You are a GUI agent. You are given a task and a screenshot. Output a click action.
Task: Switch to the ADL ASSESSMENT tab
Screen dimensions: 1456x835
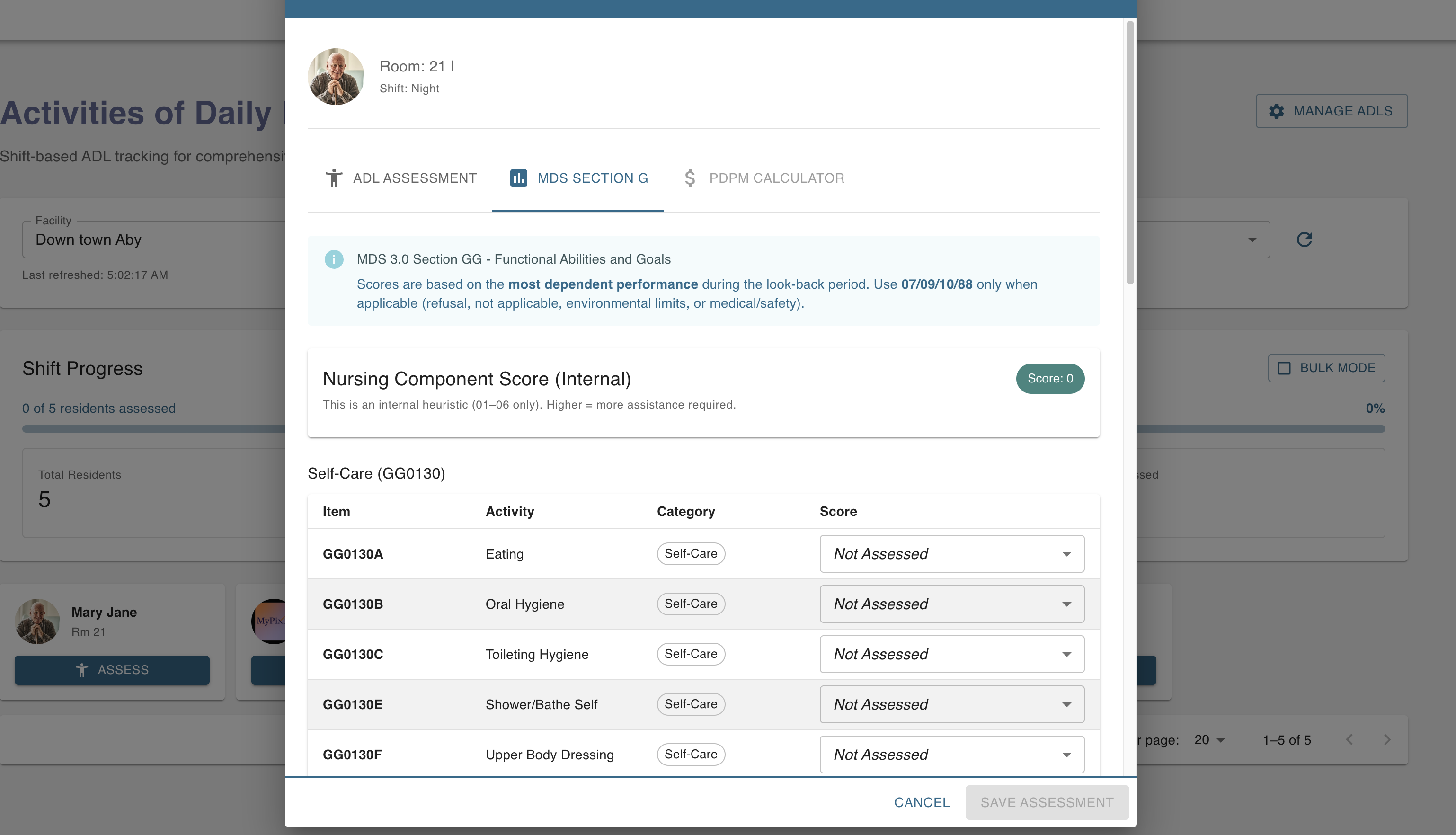coord(415,178)
